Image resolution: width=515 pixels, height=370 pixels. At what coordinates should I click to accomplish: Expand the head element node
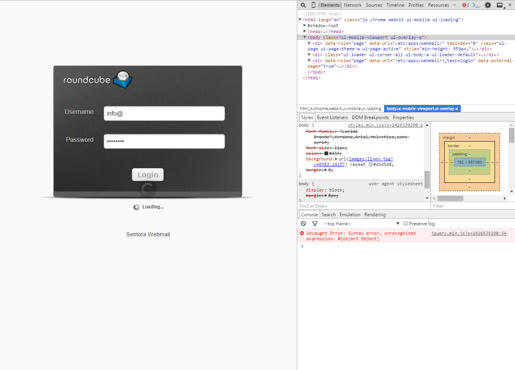coord(304,31)
